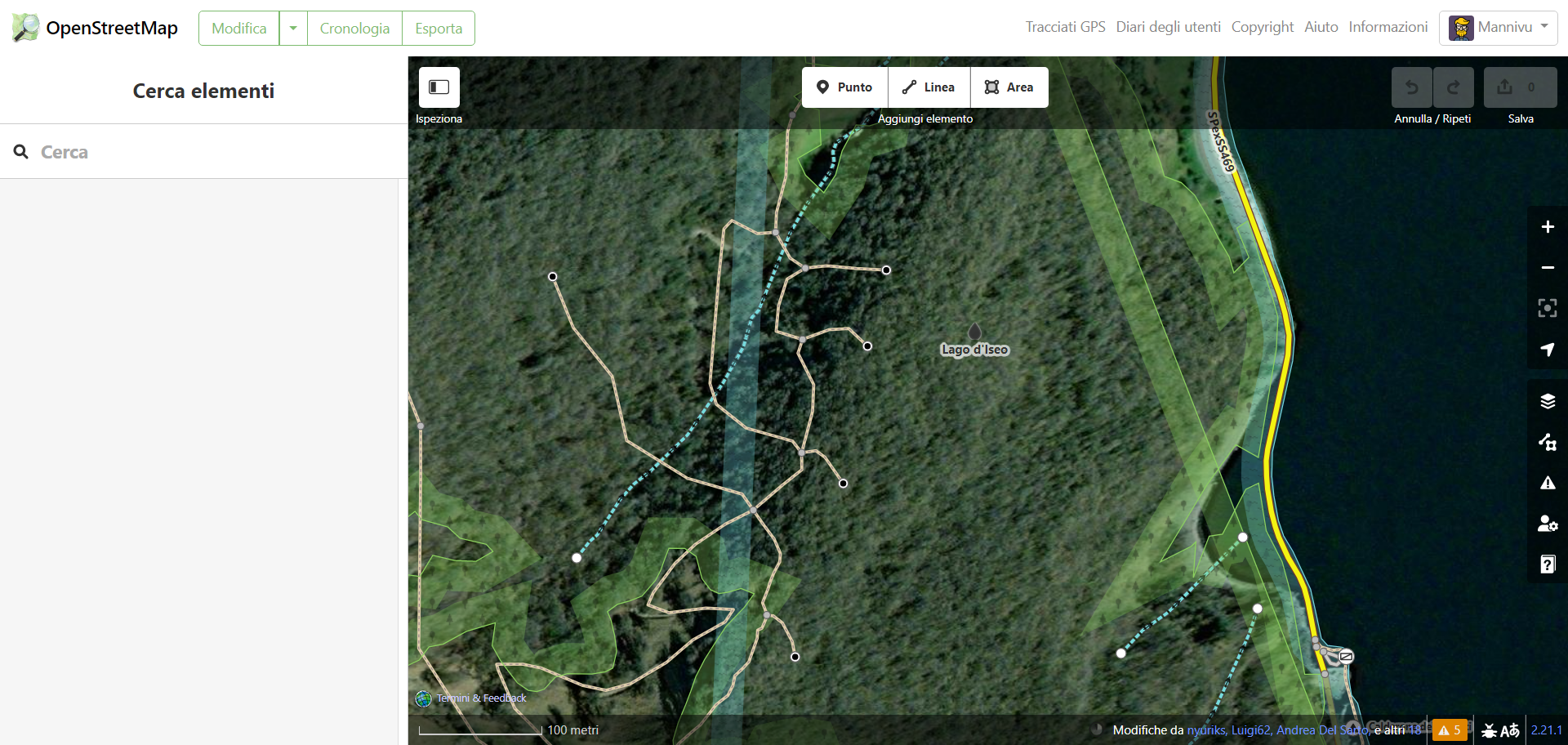The height and width of the screenshot is (745, 1568).
Task: Open the issues warning panel
Action: click(1548, 483)
